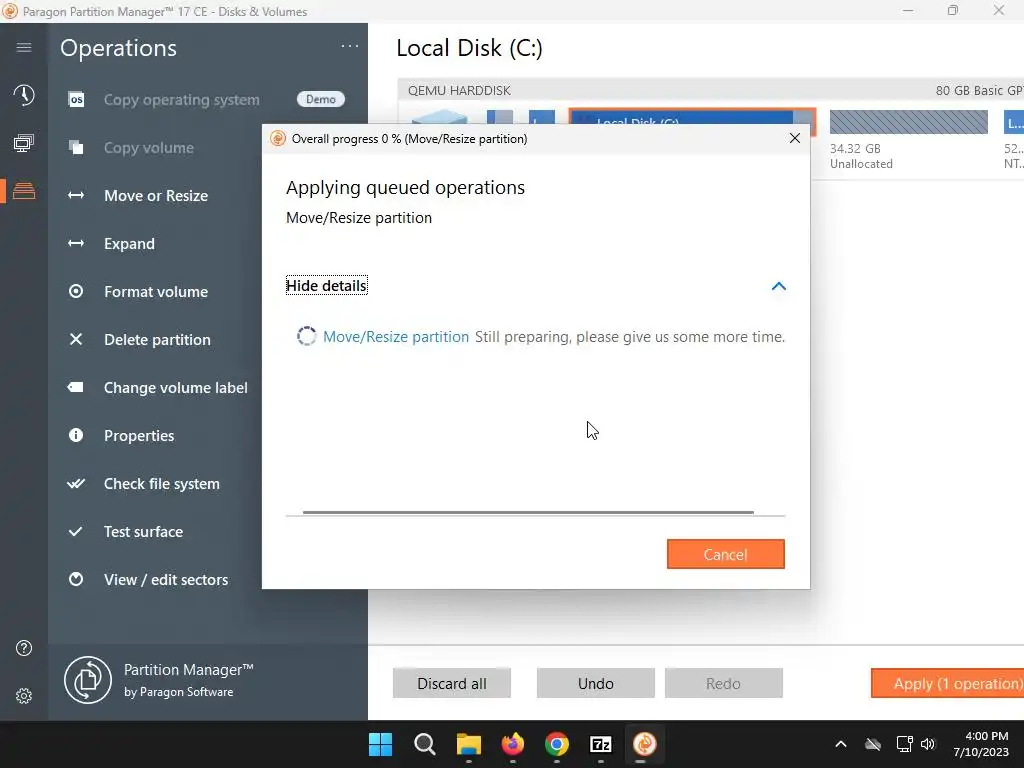The height and width of the screenshot is (768, 1024).
Task: Open the Move/Resize partition progress link
Action: 396,336
